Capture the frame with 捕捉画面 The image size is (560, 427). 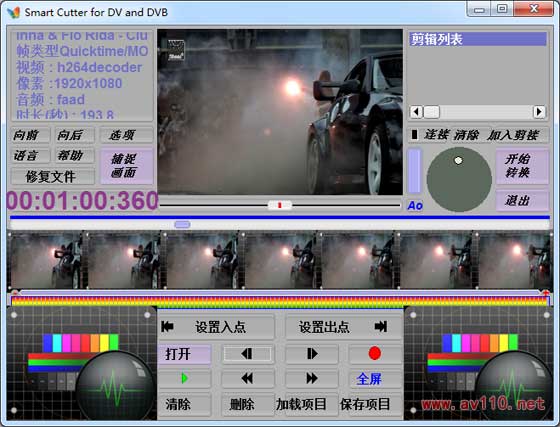pyautogui.click(x=126, y=166)
